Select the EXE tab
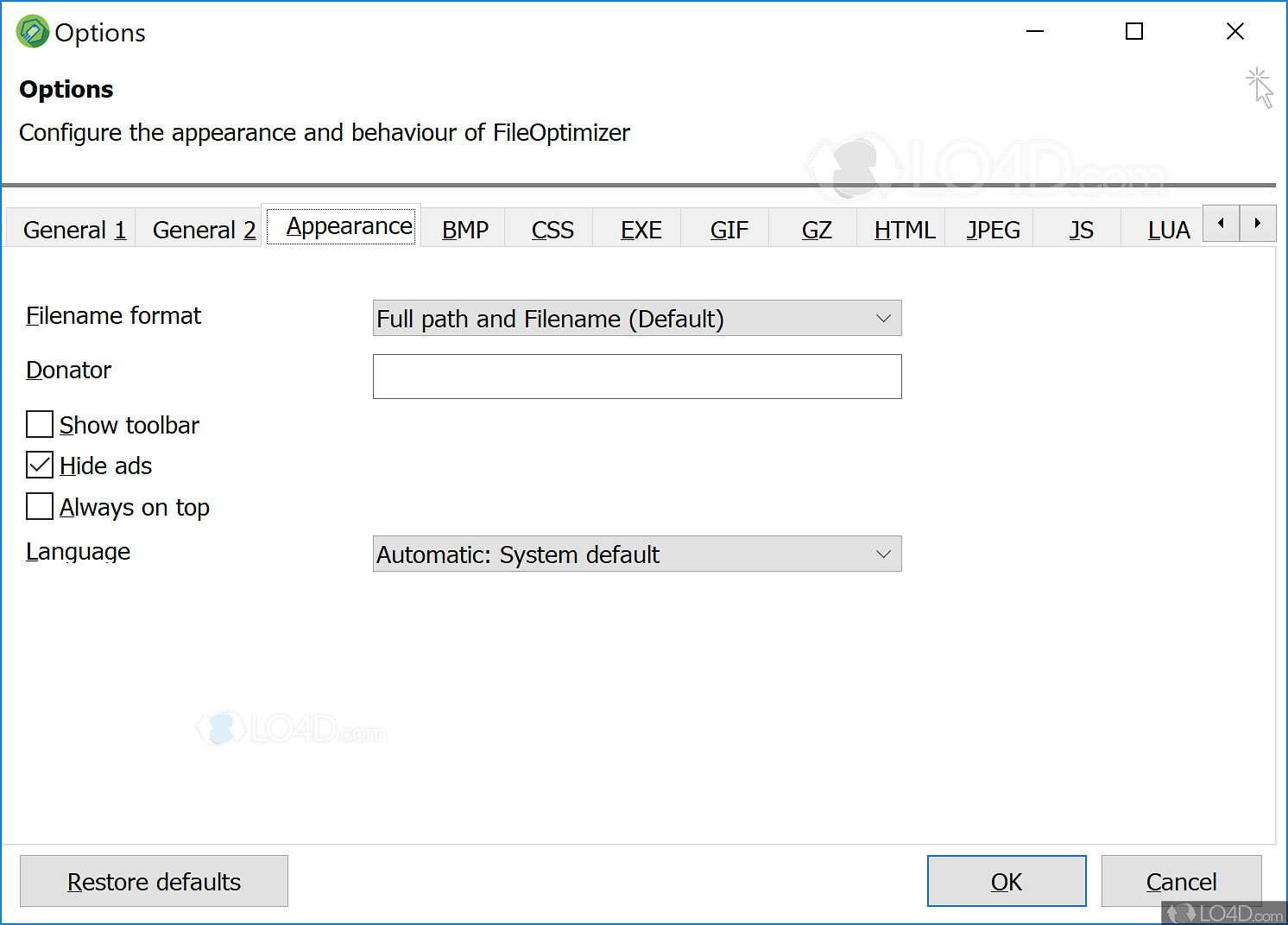The image size is (1288, 925). (x=641, y=229)
